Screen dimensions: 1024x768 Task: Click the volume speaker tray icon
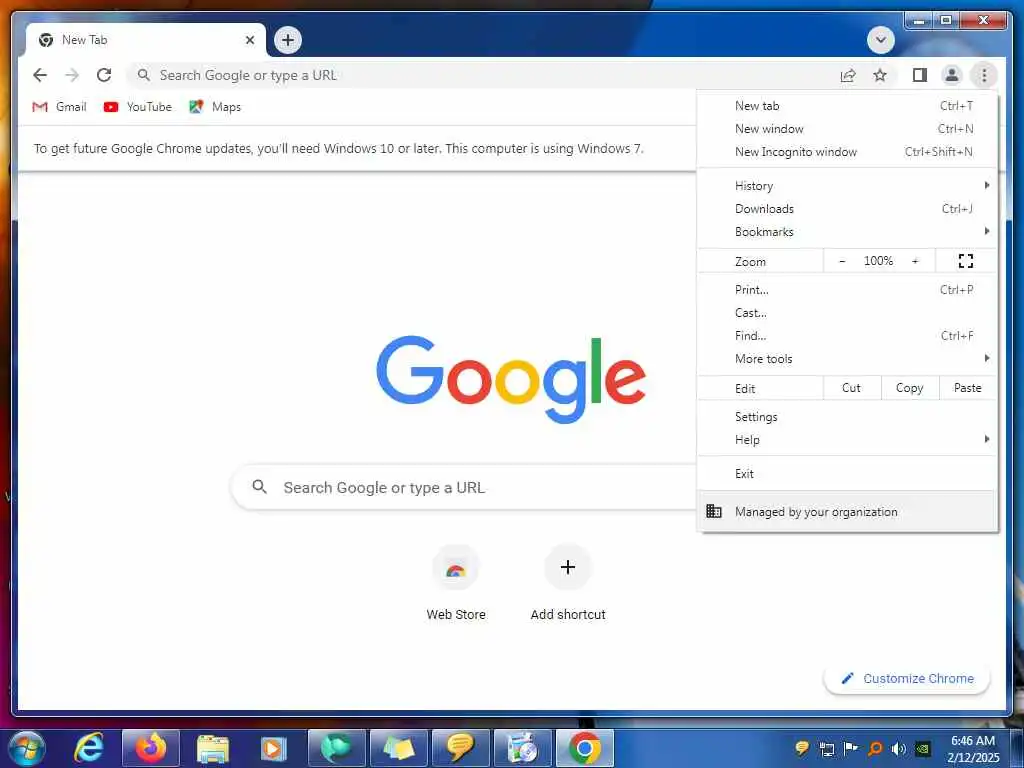[x=899, y=748]
